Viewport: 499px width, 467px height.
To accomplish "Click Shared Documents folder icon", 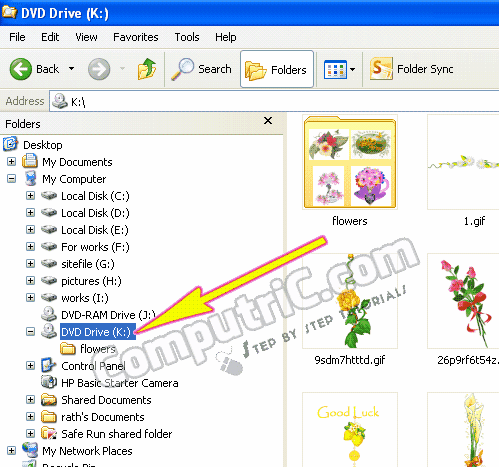I will 49,400.
